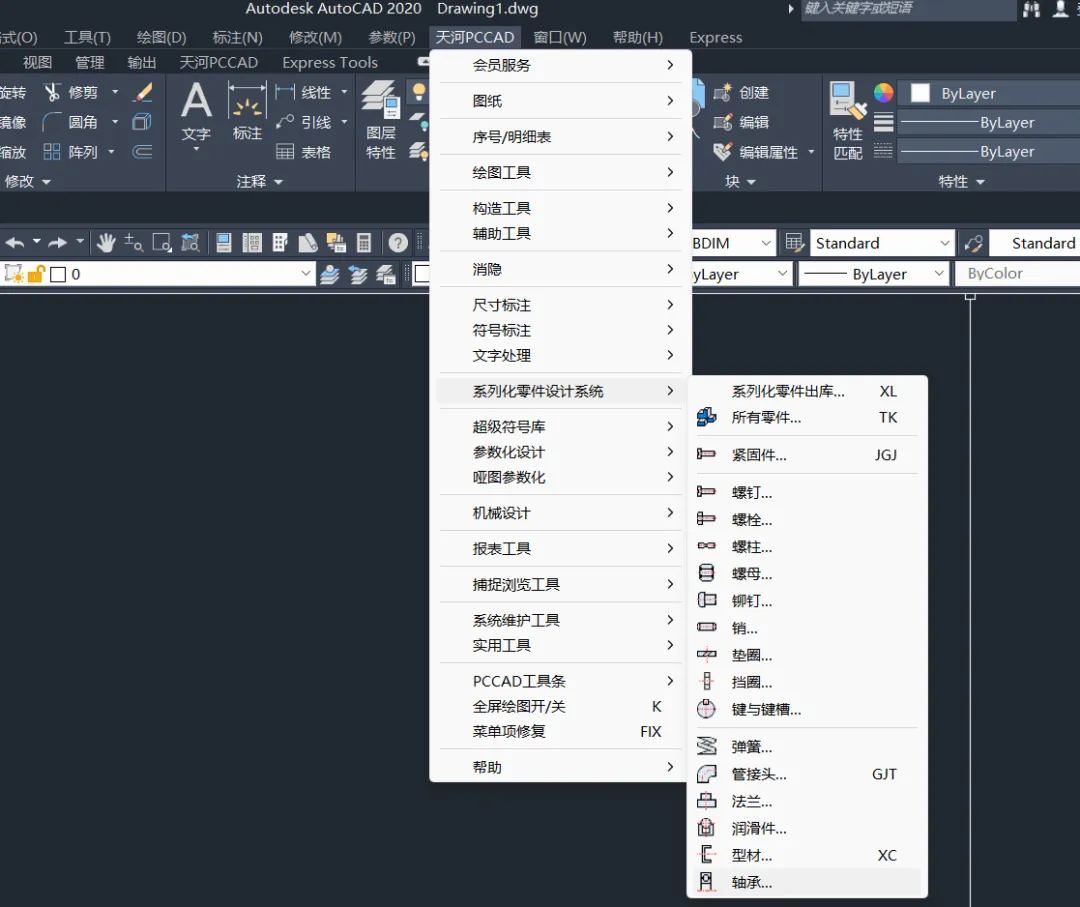1080x907 pixels.
Task: Click the keyword search input field
Action: 908,9
